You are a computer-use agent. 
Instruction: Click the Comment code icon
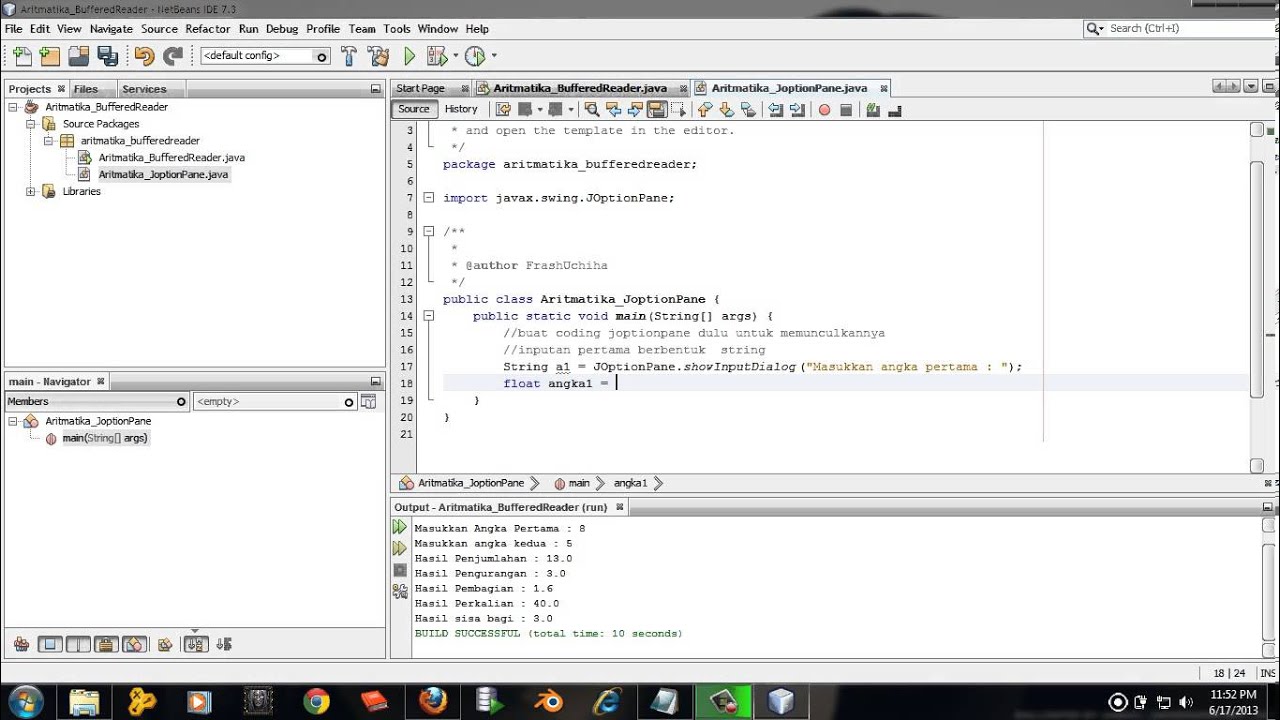click(x=873, y=110)
